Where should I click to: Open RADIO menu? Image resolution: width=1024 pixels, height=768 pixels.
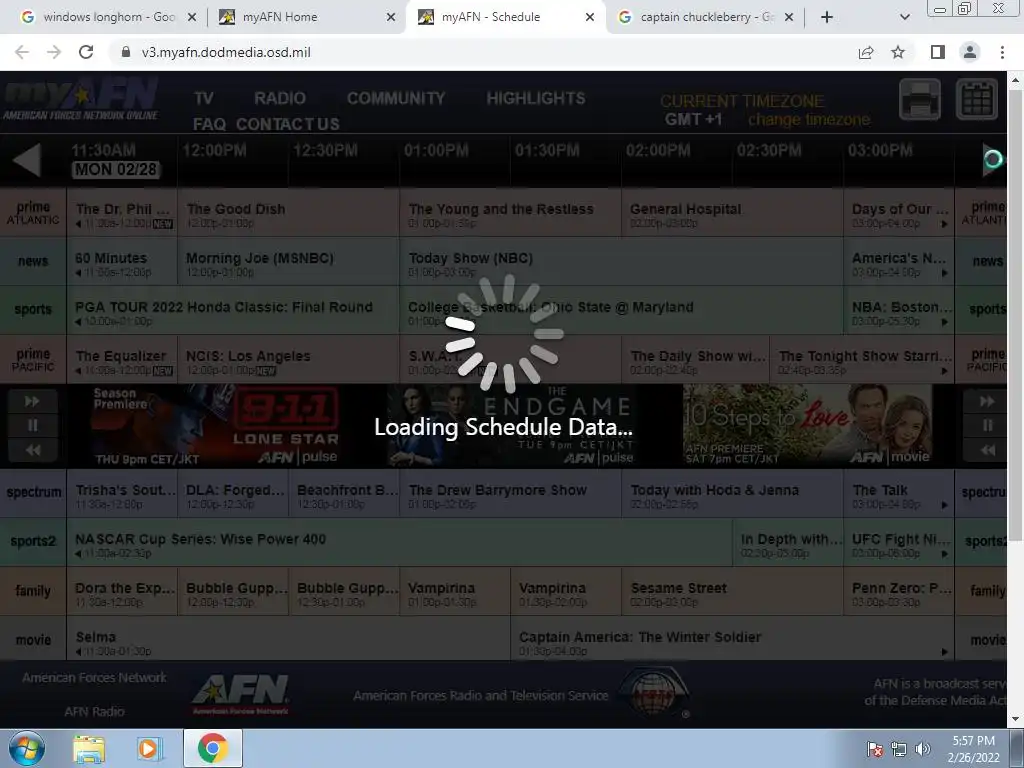pyautogui.click(x=280, y=98)
